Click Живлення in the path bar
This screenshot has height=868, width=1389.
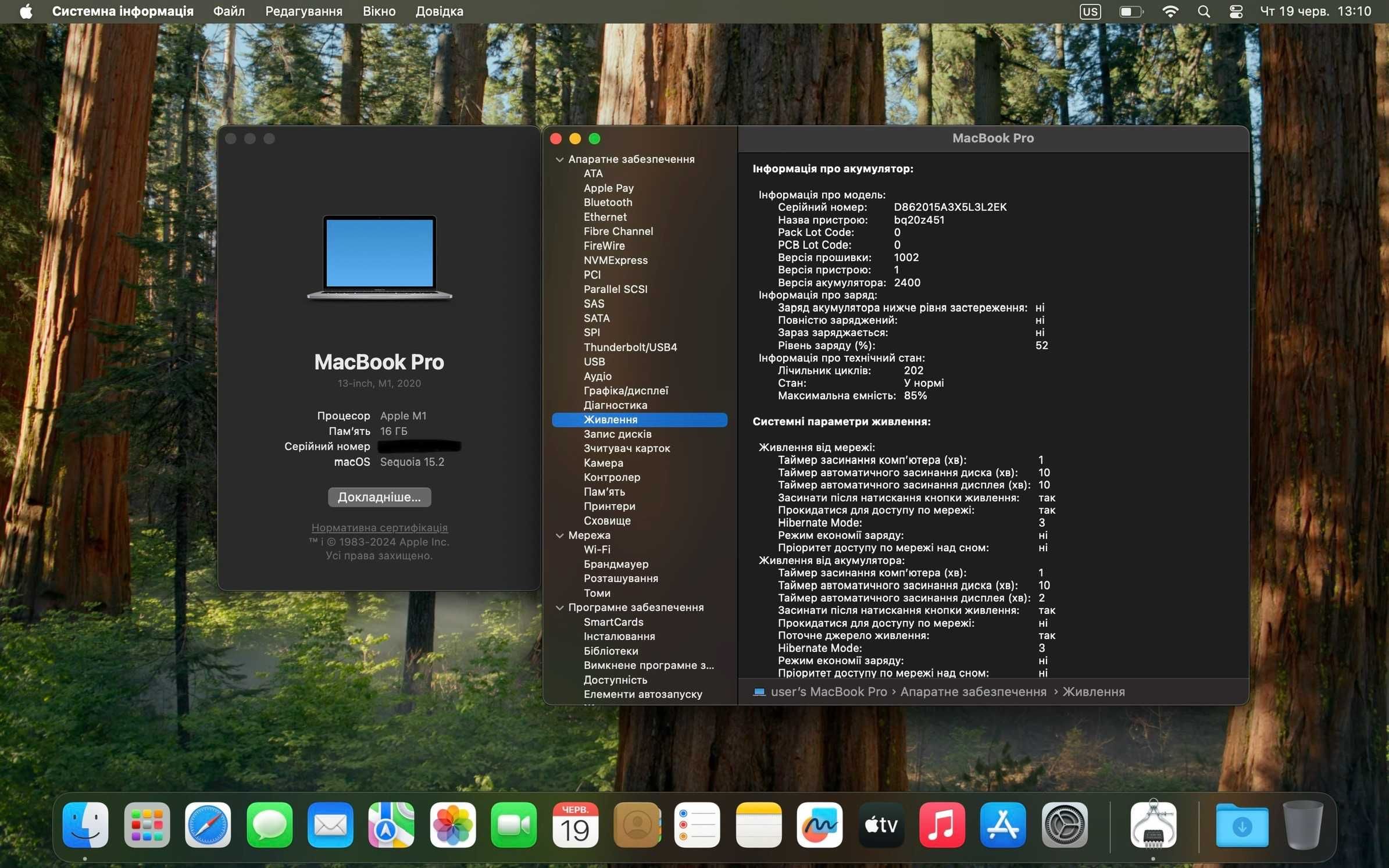coord(1093,692)
